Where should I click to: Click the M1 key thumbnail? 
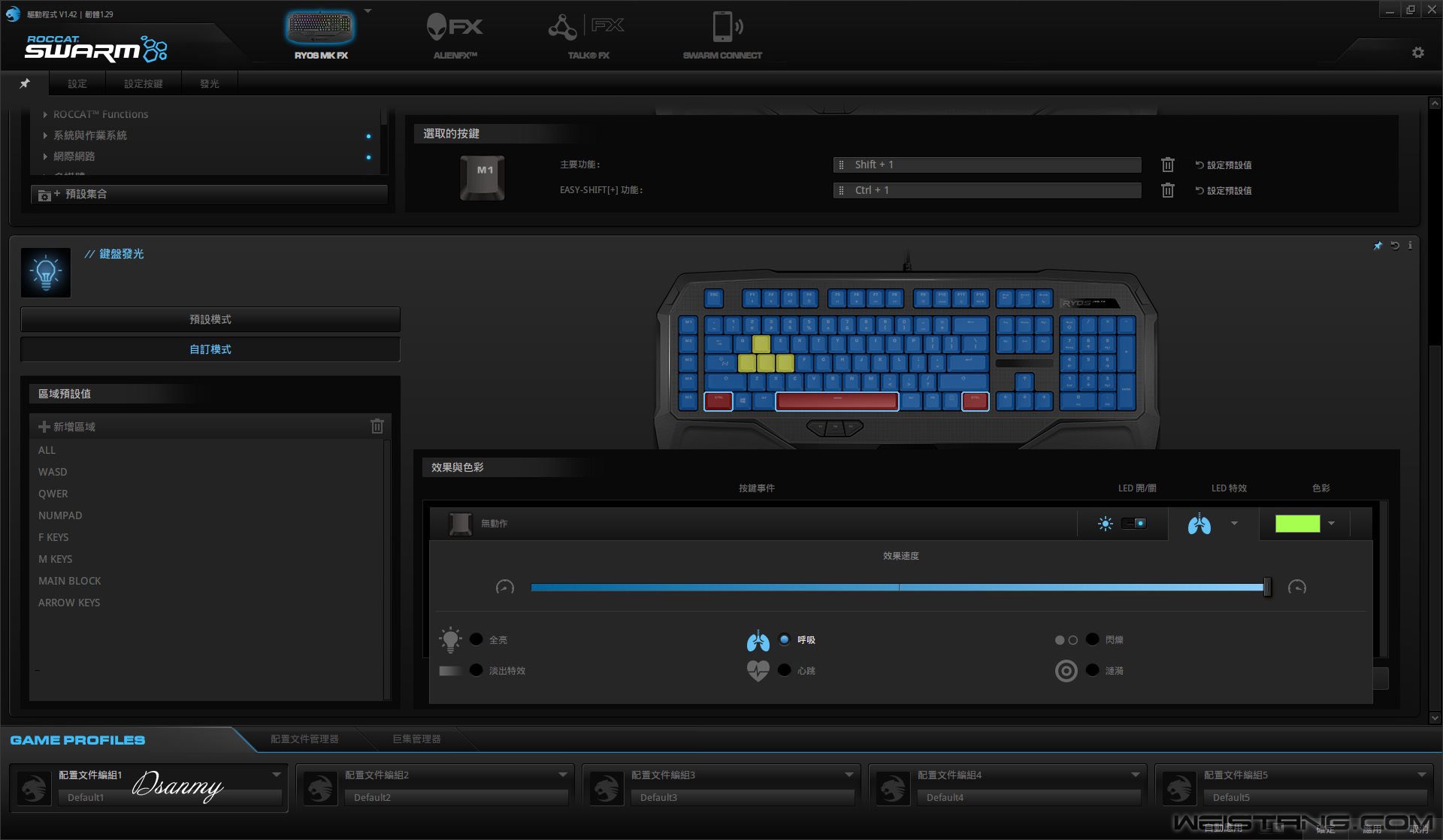click(483, 177)
